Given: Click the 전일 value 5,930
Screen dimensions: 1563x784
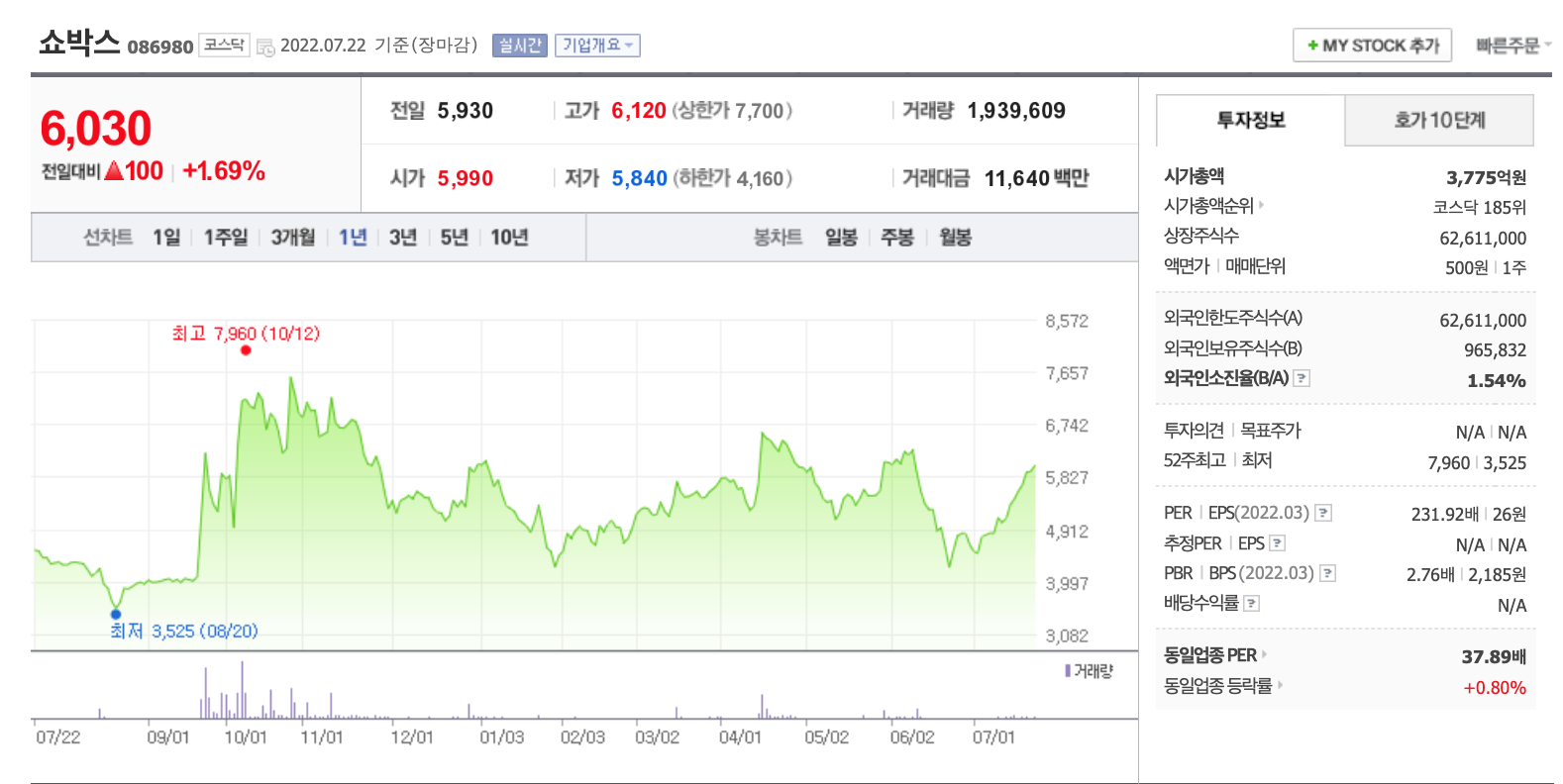Looking at the screenshot, I should (x=466, y=111).
